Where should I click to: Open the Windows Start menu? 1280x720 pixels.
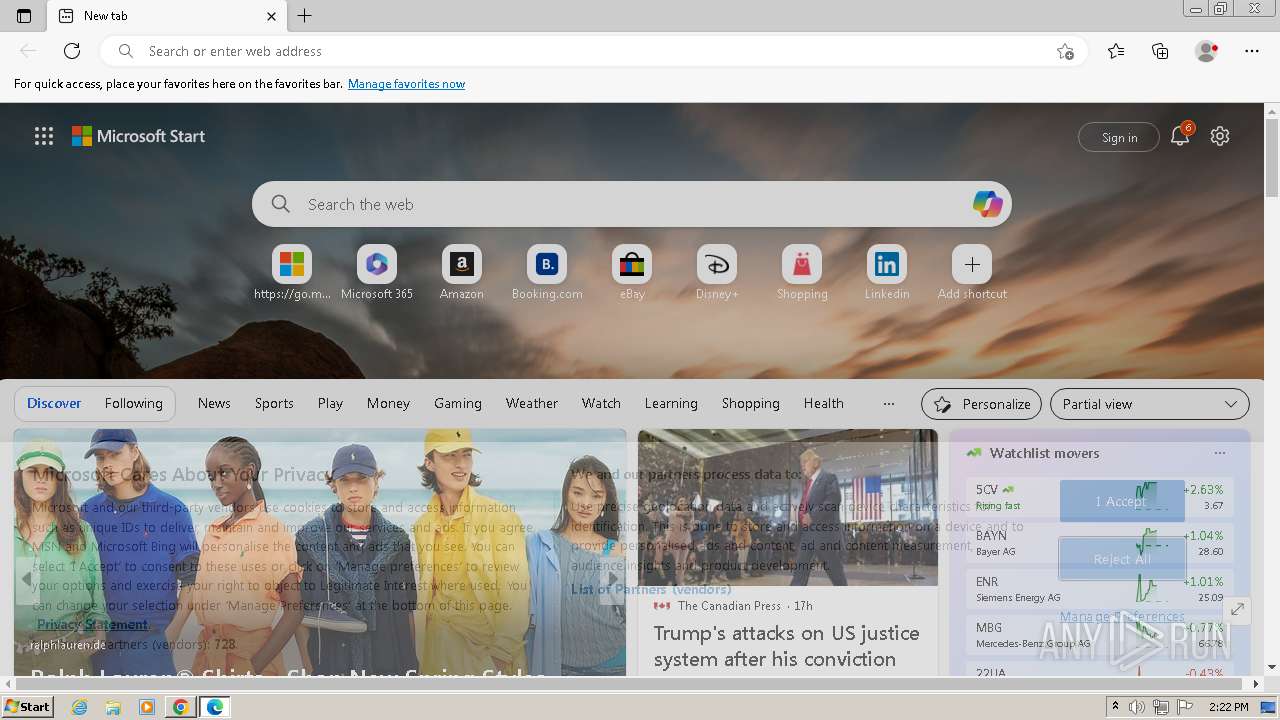[x=27, y=707]
